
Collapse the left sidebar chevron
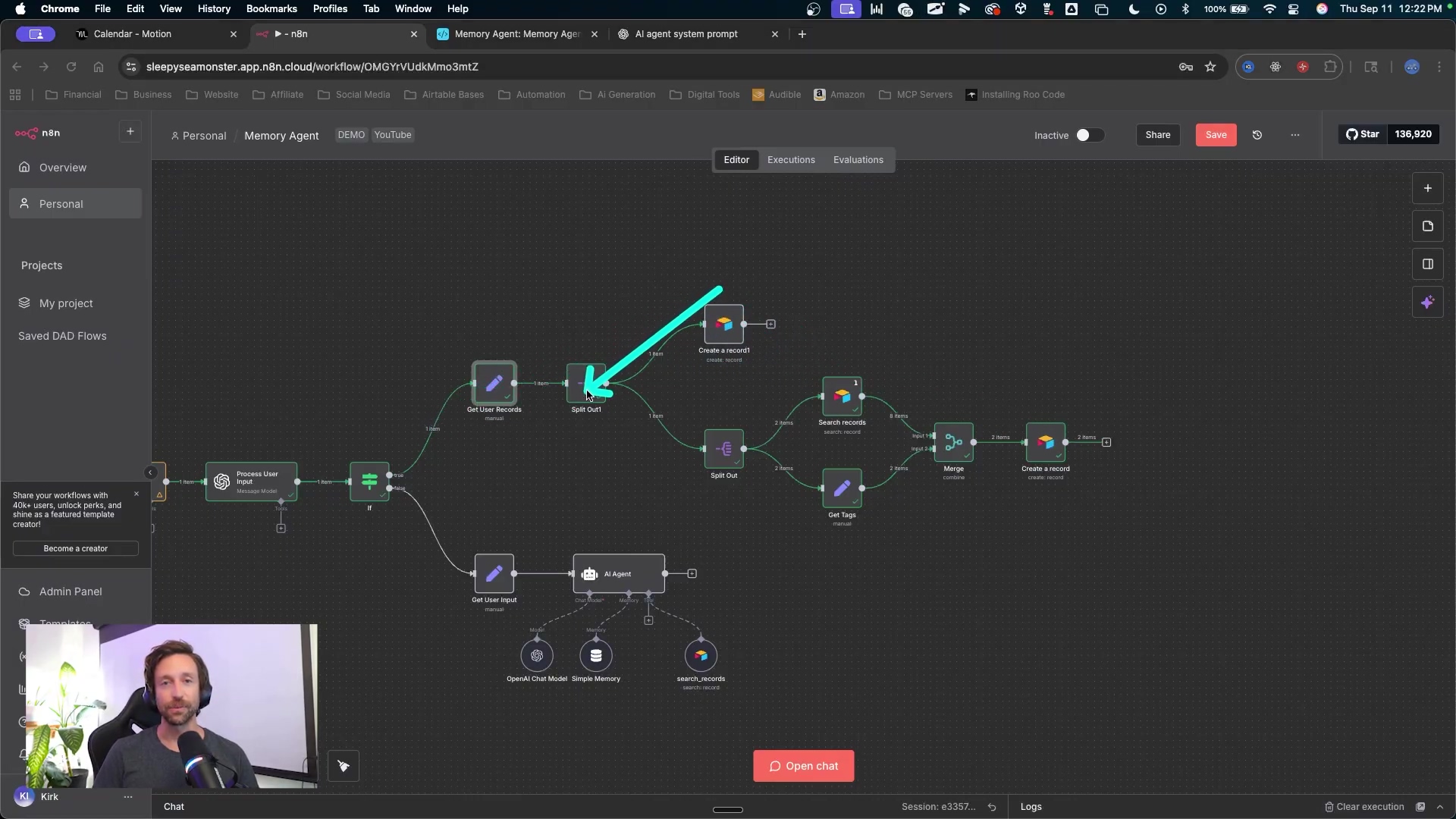point(150,472)
